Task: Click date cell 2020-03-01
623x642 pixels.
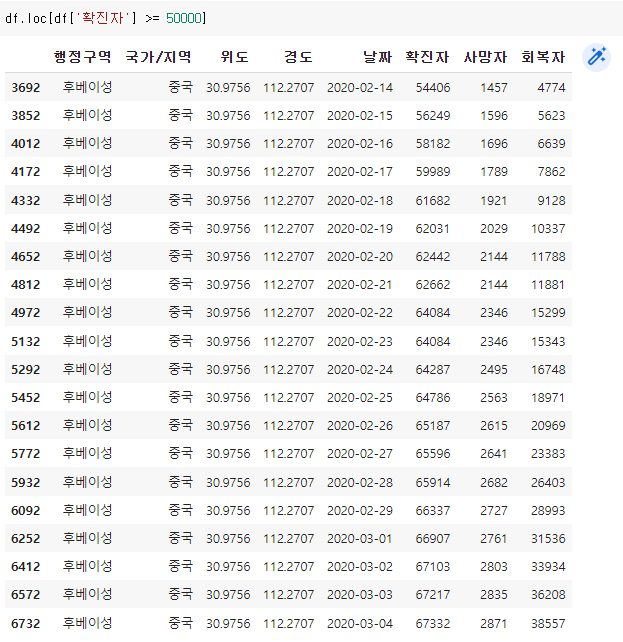Action: tap(360, 539)
